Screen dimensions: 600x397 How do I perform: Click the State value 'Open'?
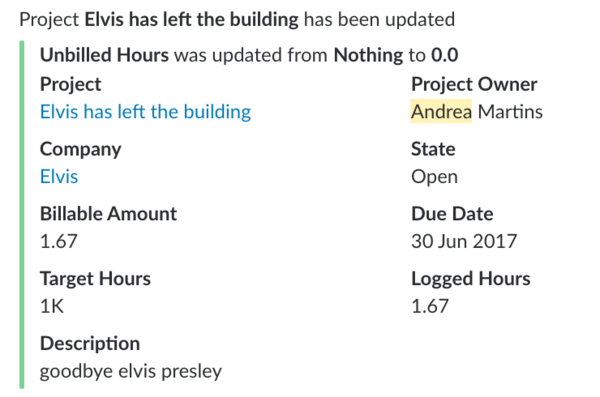(434, 177)
